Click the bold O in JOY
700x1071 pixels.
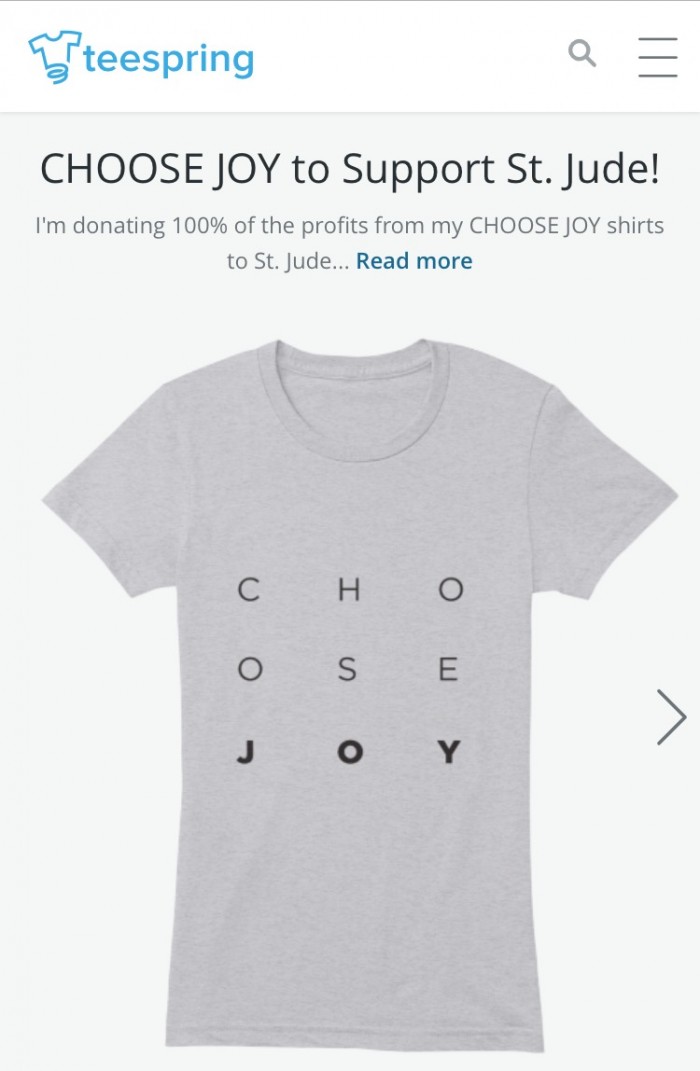[348, 751]
